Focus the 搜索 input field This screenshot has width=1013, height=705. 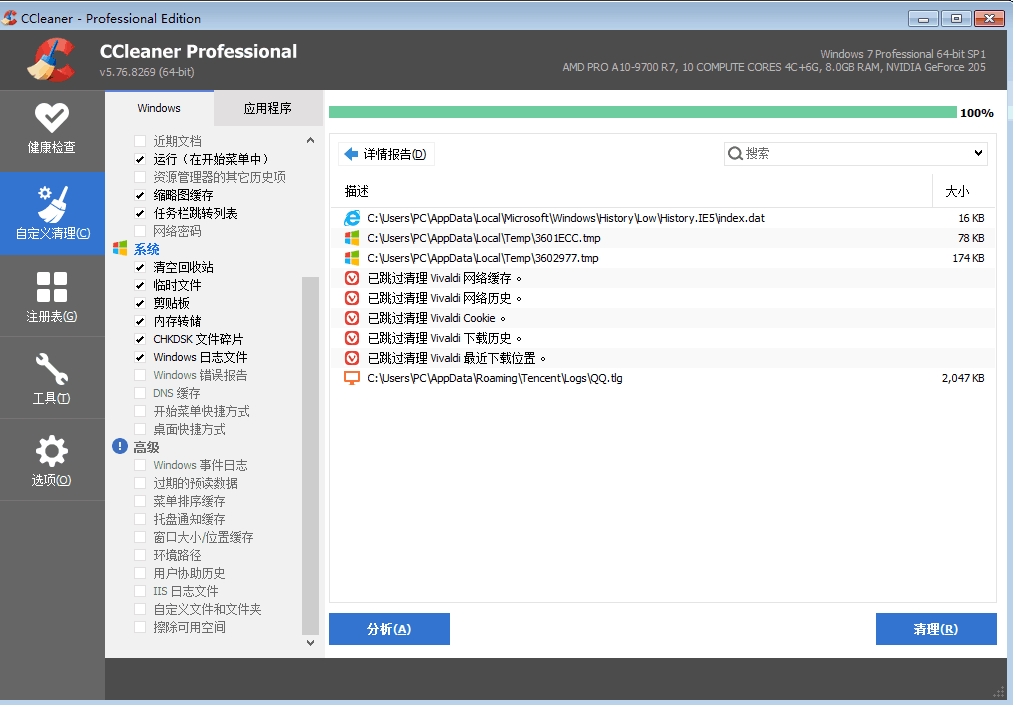click(x=856, y=153)
